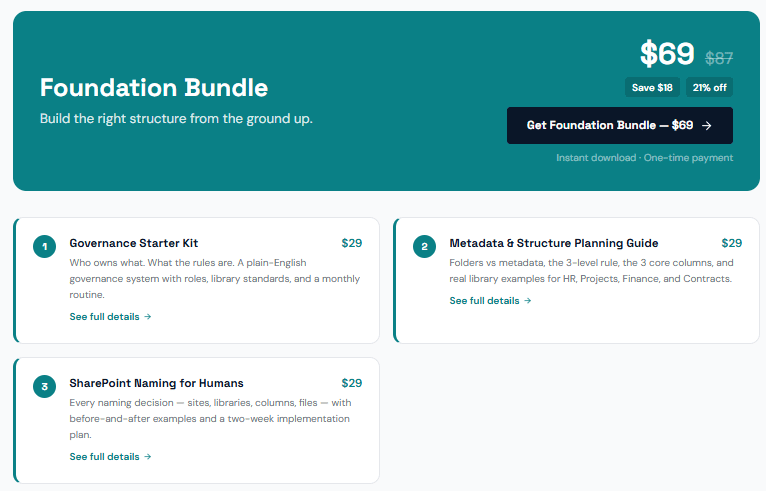Image resolution: width=766 pixels, height=491 pixels.
Task: Click the 21% off badge
Action: 709,87
